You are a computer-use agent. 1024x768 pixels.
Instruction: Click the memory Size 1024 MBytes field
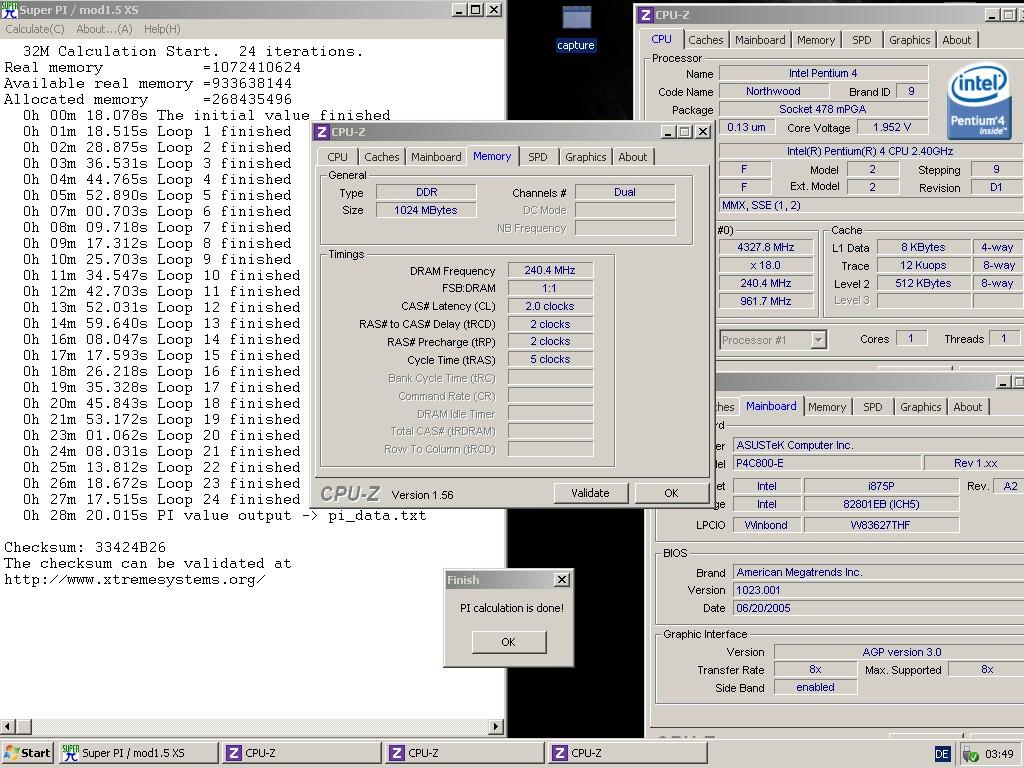pos(426,210)
